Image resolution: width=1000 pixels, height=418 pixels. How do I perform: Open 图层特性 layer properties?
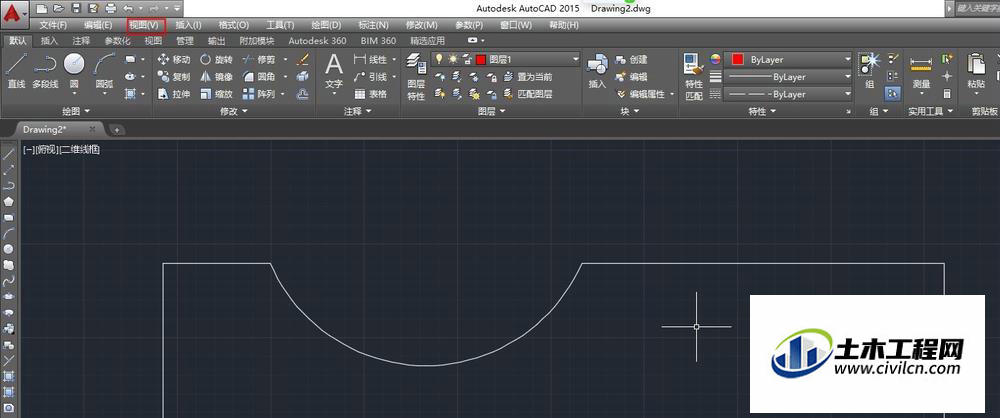tap(416, 77)
